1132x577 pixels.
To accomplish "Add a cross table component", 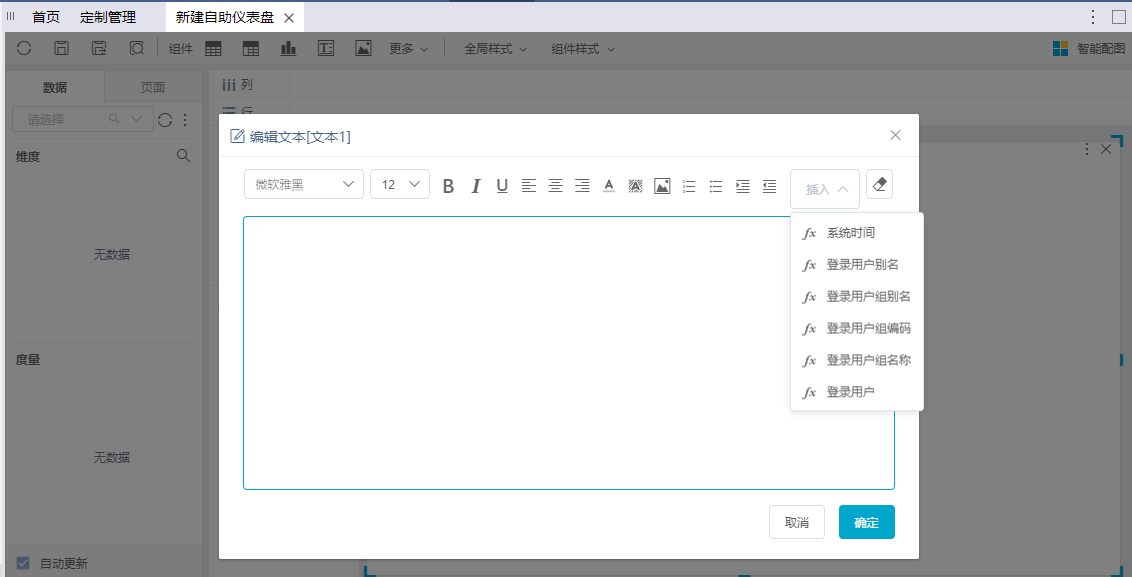I will [251, 48].
